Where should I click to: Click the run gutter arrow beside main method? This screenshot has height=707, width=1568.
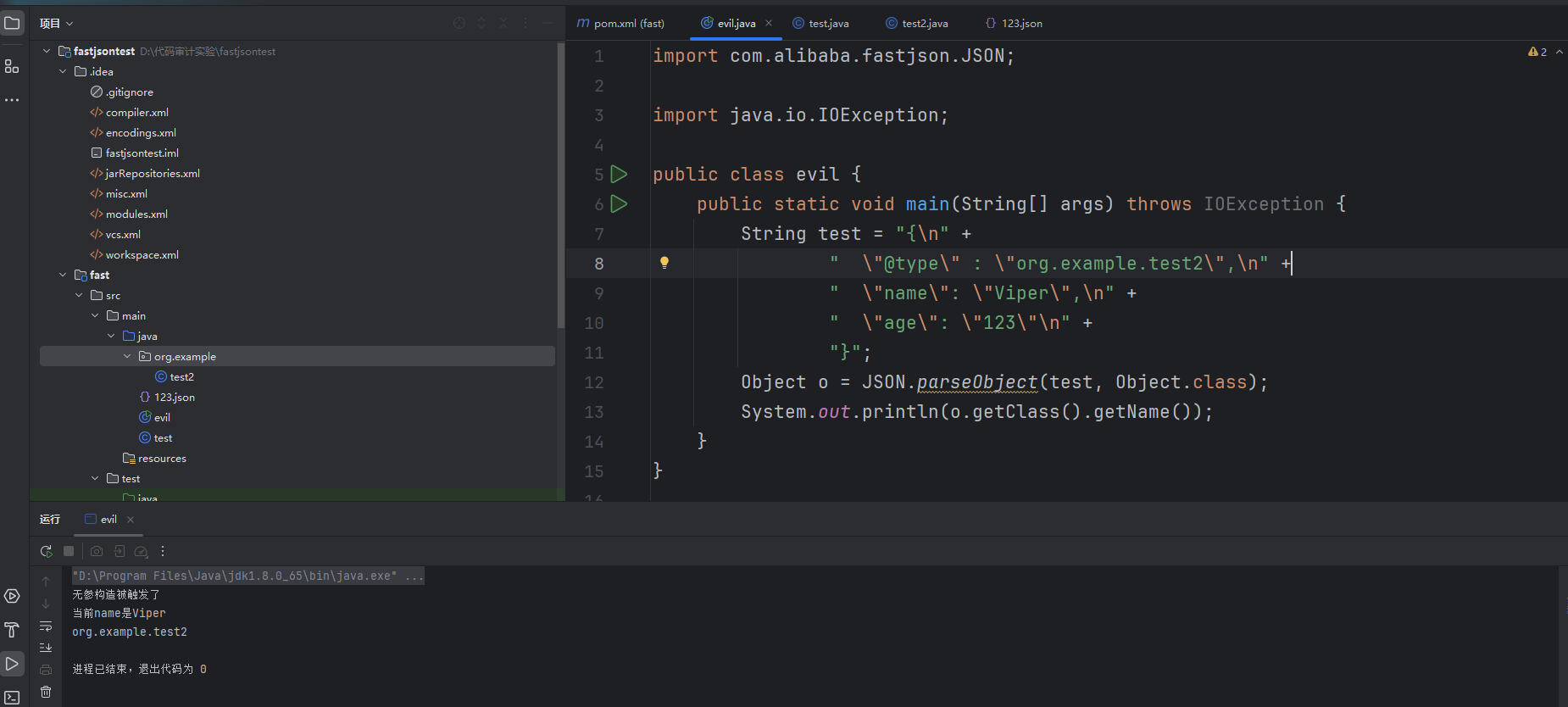tap(619, 204)
